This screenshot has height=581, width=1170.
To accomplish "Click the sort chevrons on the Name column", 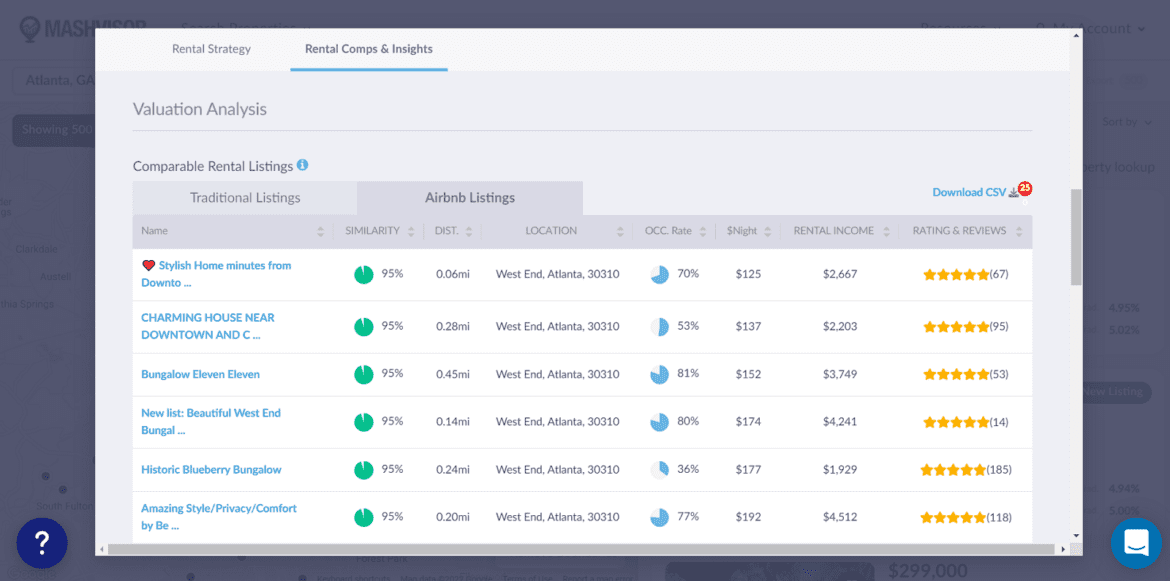I will (321, 230).
